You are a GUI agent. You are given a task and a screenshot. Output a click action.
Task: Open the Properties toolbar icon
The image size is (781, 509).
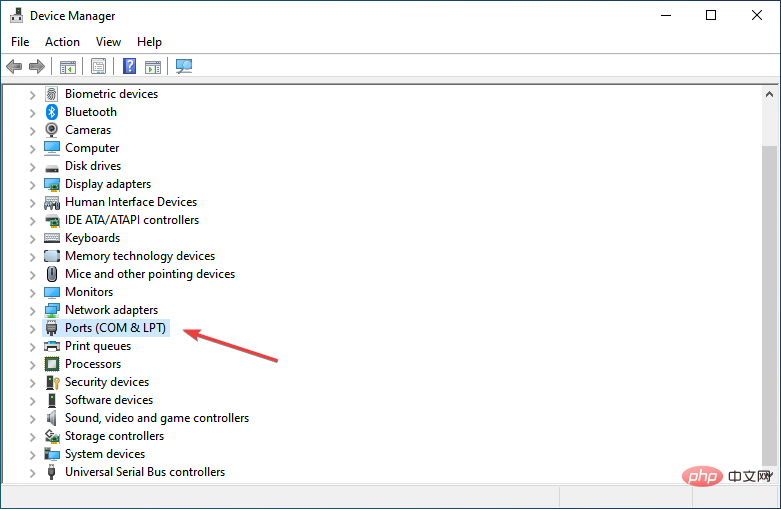click(99, 66)
